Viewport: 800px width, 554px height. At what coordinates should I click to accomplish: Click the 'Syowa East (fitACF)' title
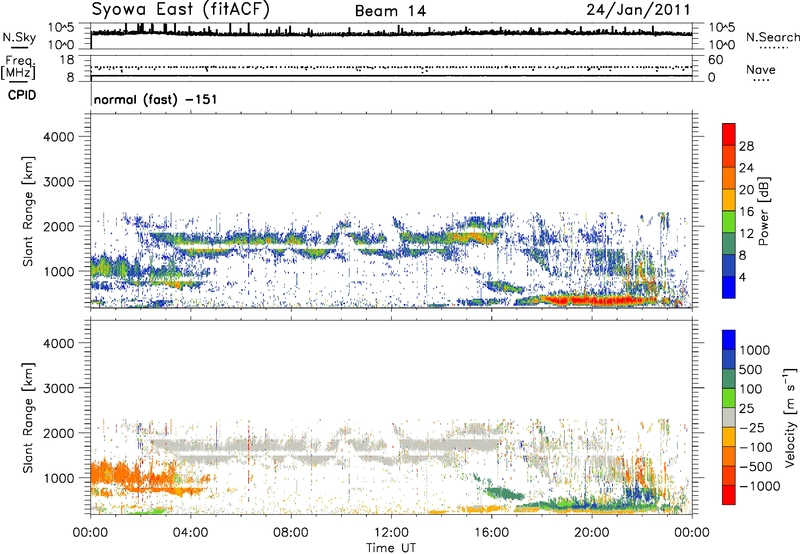(180, 9)
